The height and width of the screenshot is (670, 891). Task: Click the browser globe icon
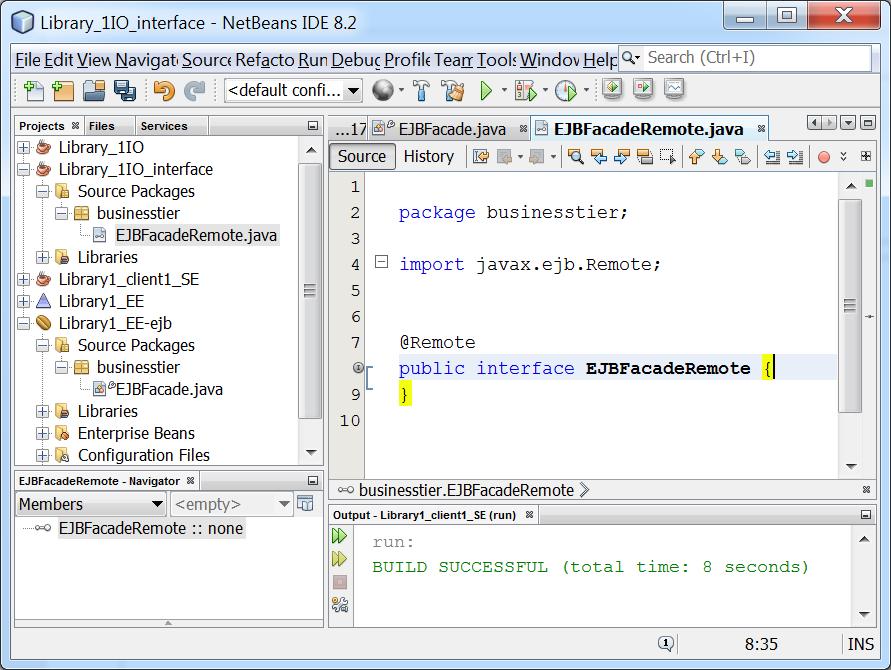[382, 90]
